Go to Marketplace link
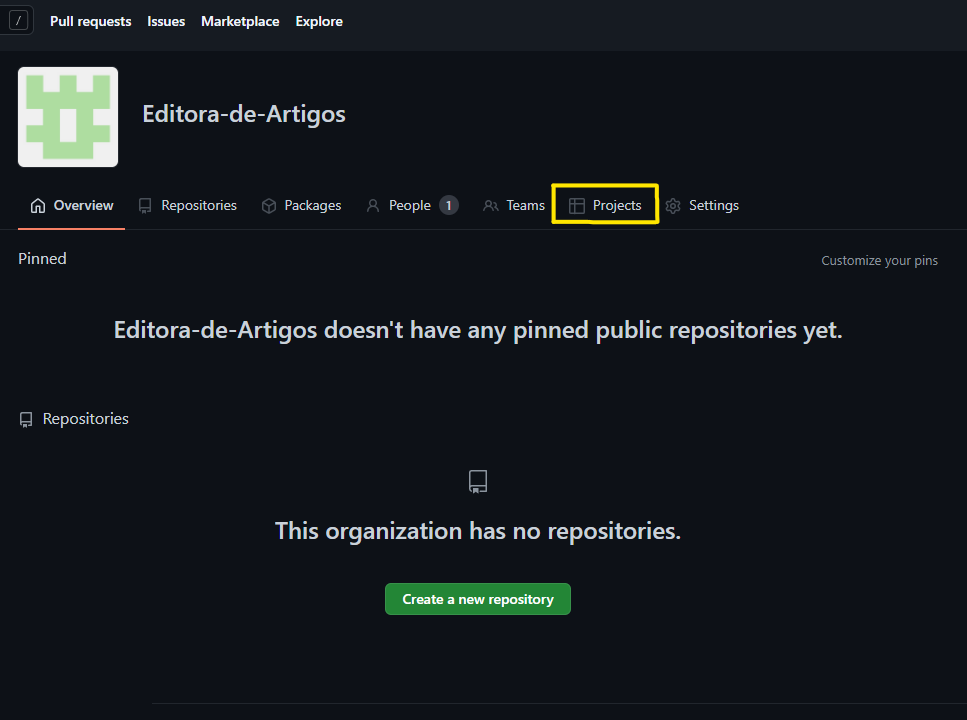 pos(240,22)
